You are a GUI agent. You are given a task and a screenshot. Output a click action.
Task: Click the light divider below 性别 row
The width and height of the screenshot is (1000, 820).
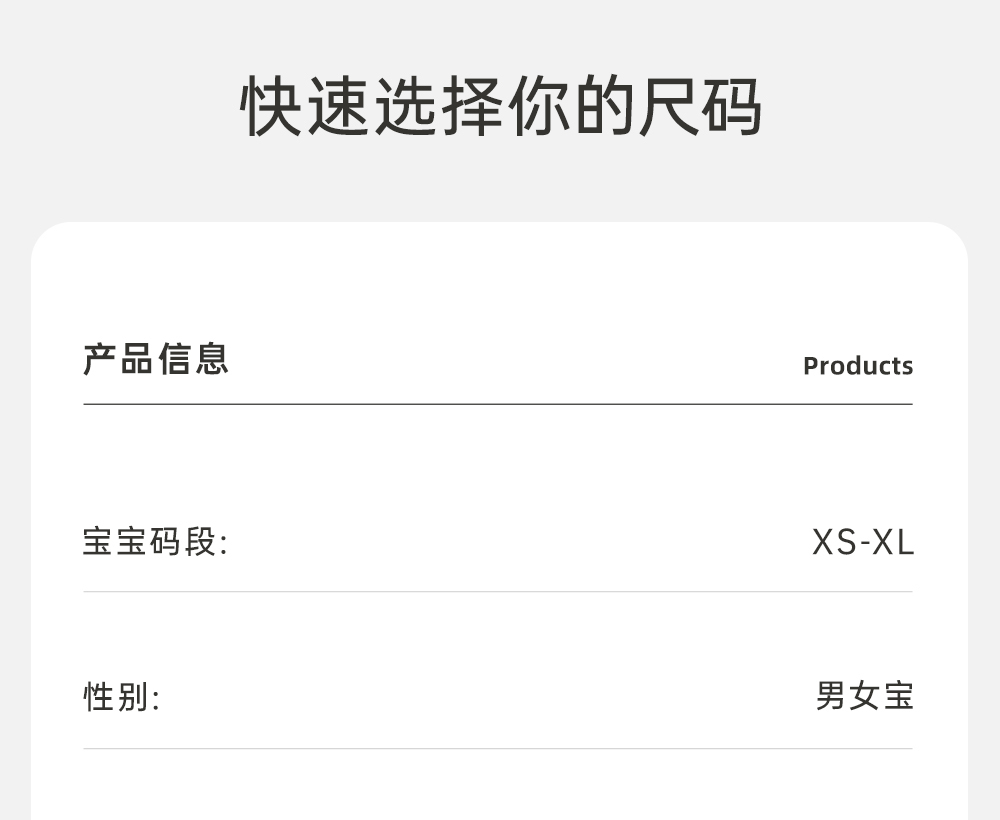pos(498,748)
